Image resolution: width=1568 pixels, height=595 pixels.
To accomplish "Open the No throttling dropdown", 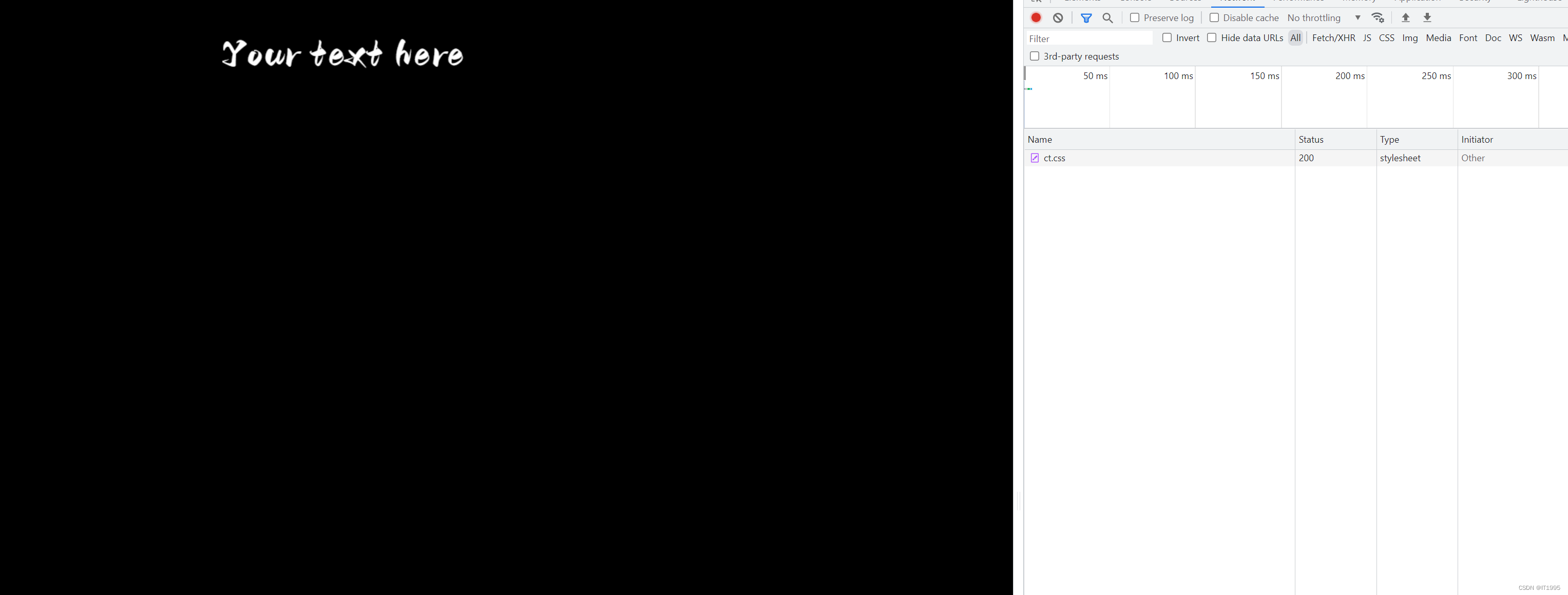I will click(x=1323, y=17).
